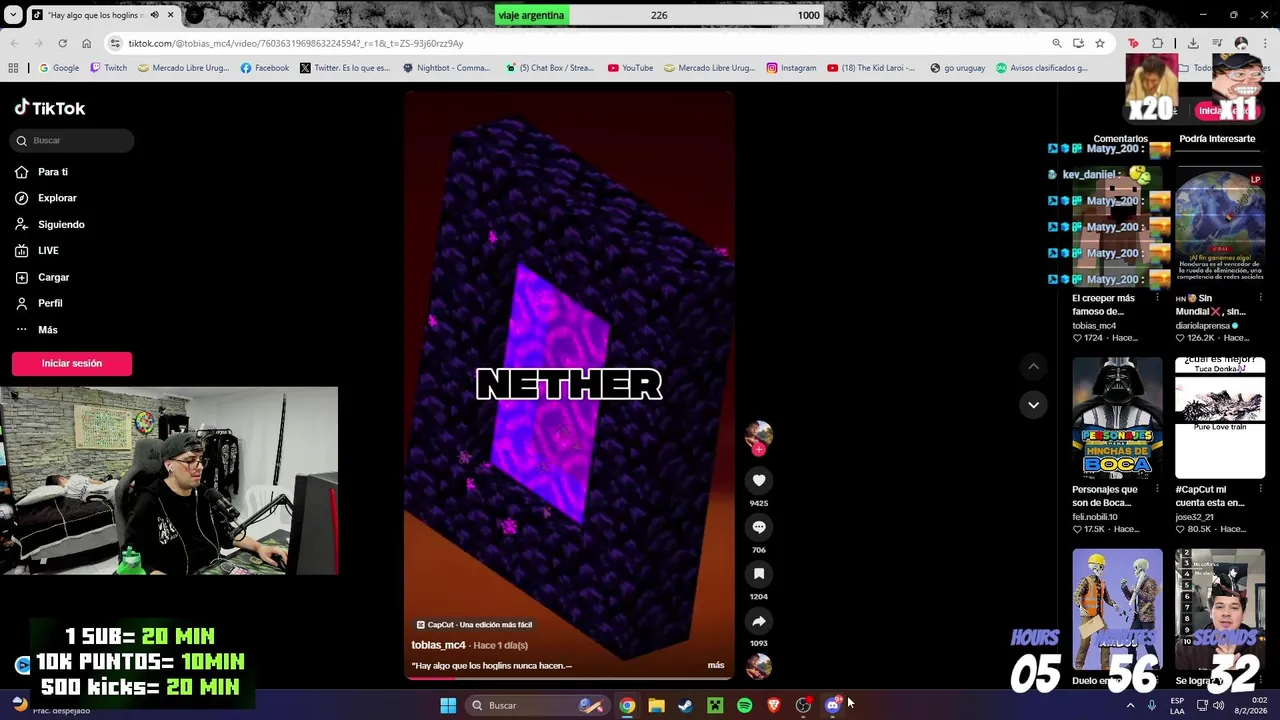Open Cargar upload page

[42, 277]
